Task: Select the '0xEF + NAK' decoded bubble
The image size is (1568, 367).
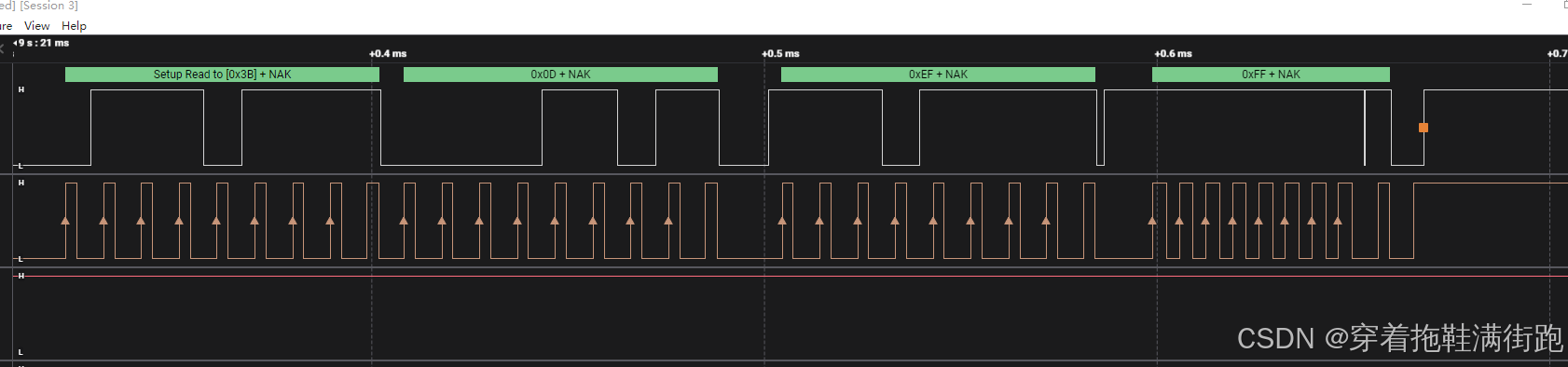Action: [938, 75]
